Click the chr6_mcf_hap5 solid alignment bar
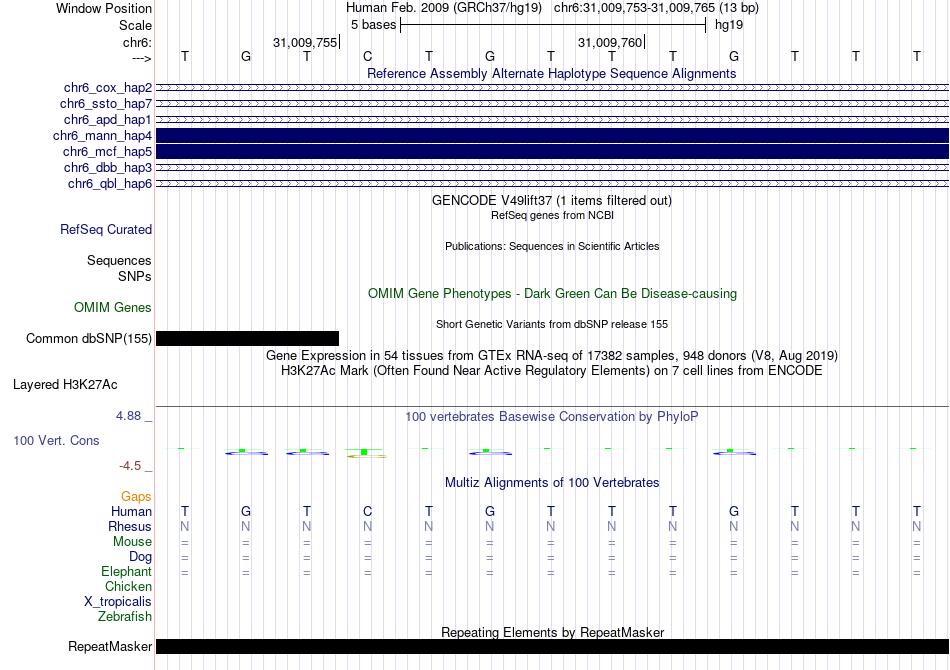Screen dimensions: 950x670 553,151
